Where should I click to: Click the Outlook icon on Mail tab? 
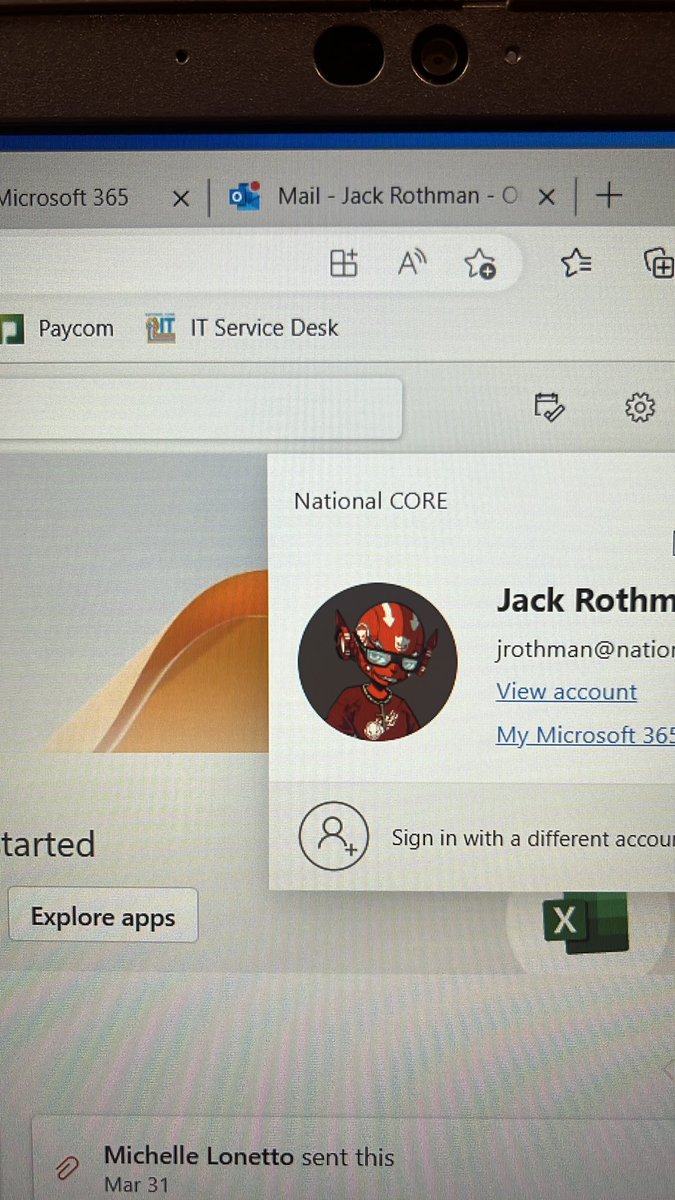tap(245, 196)
